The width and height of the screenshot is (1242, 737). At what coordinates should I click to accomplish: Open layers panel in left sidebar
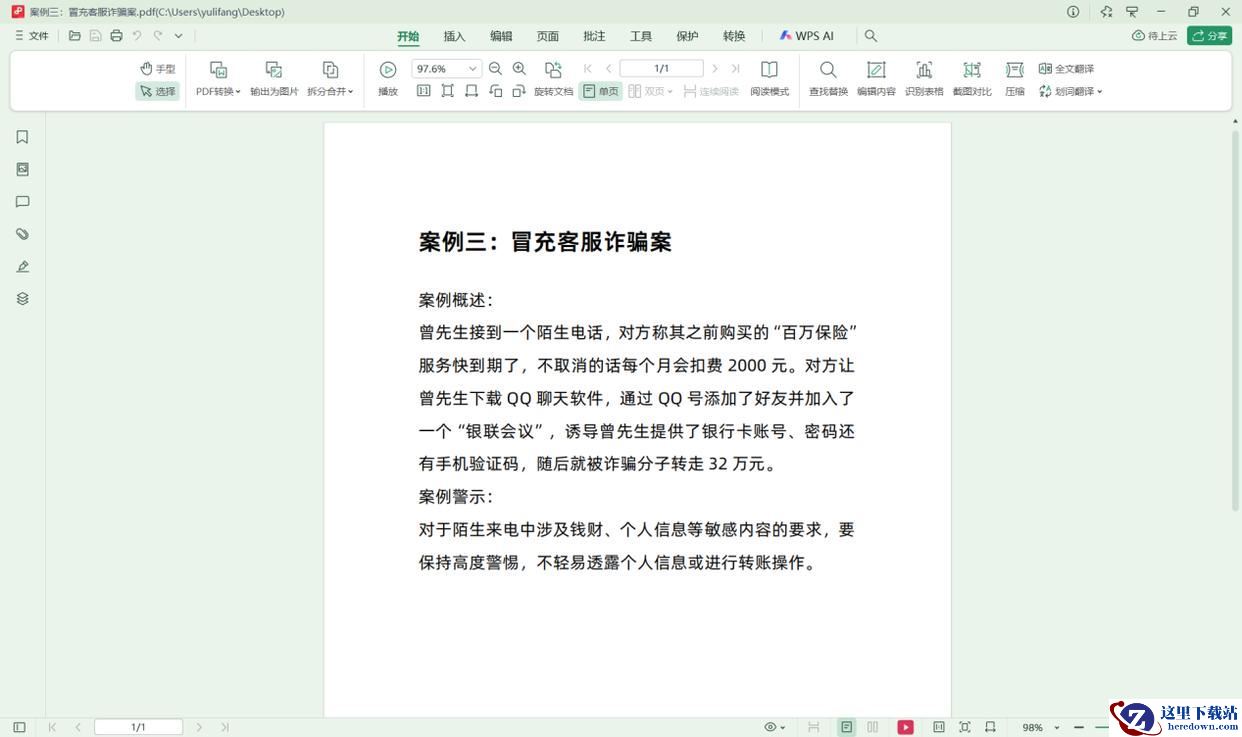[x=22, y=298]
